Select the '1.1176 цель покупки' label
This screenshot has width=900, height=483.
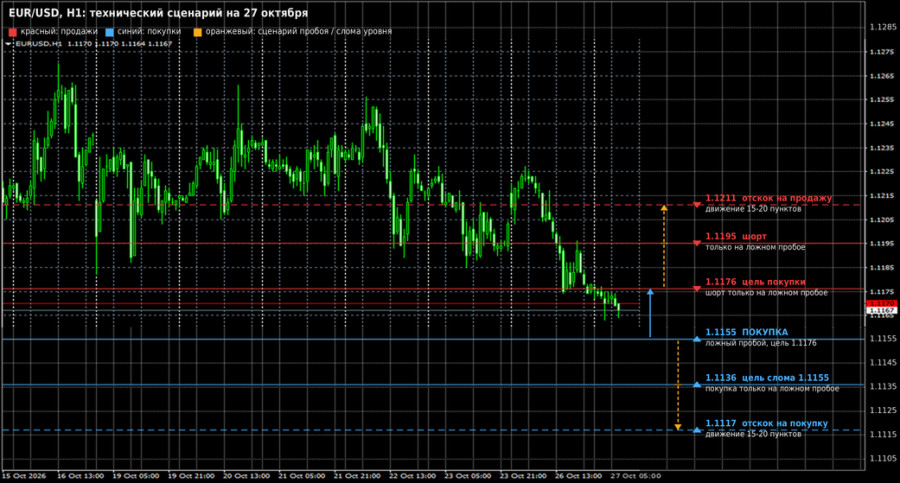point(755,282)
